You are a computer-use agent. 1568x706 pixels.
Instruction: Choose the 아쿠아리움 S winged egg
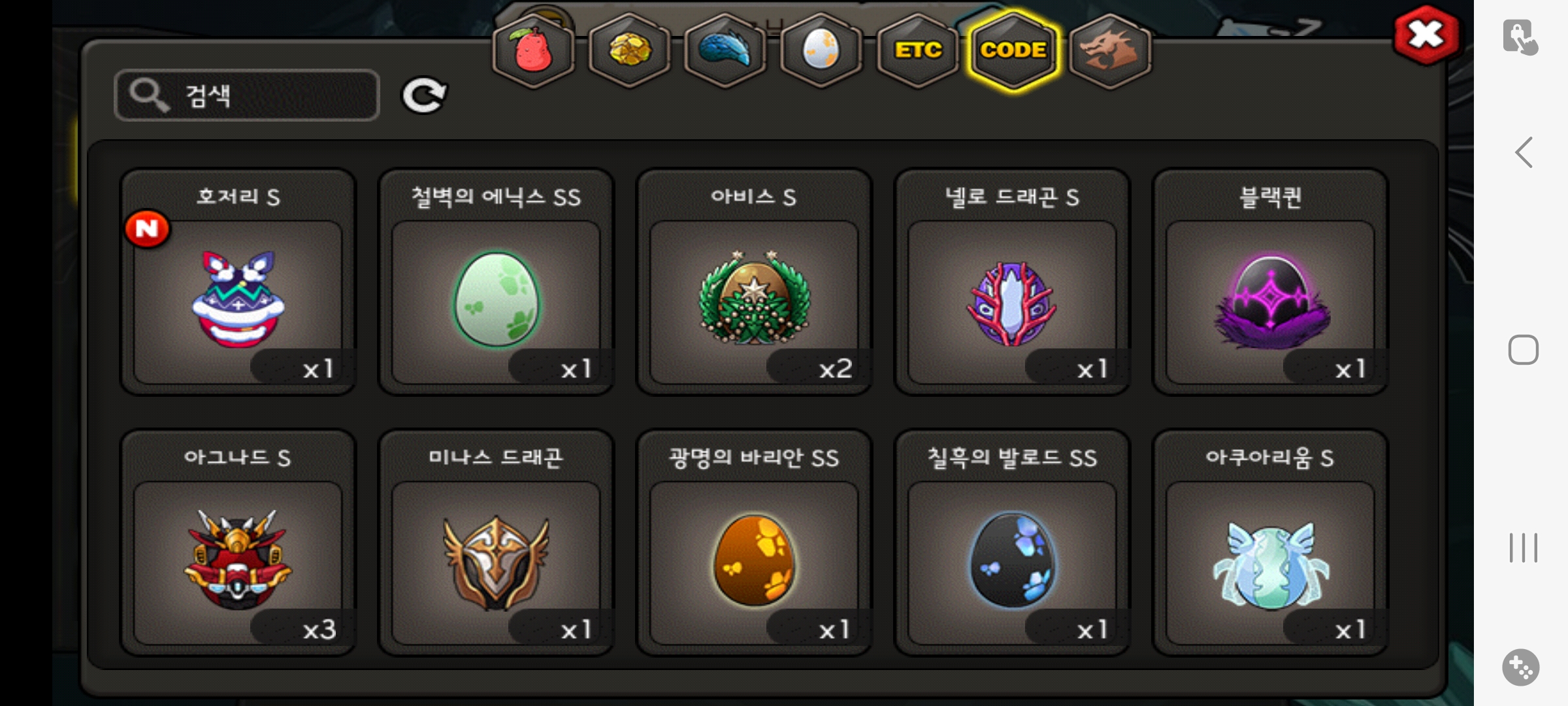(1270, 543)
